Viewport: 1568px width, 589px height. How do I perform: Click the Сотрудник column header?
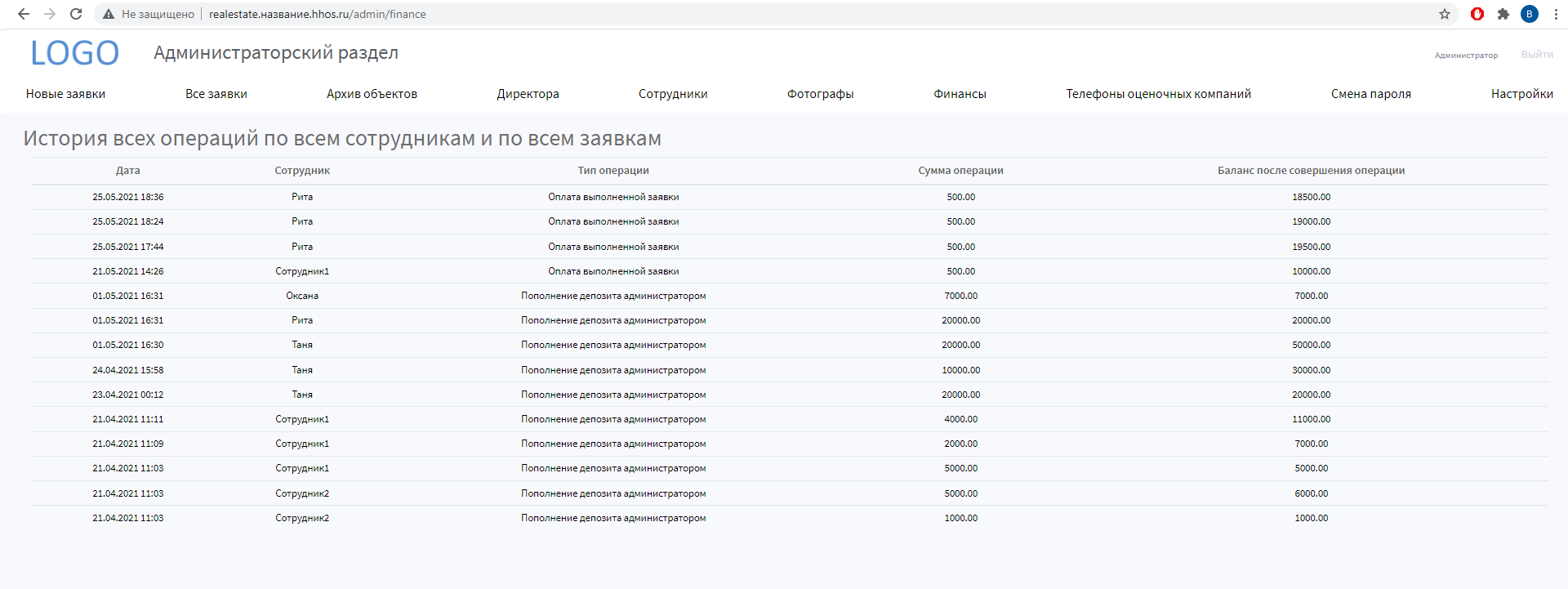(x=302, y=171)
